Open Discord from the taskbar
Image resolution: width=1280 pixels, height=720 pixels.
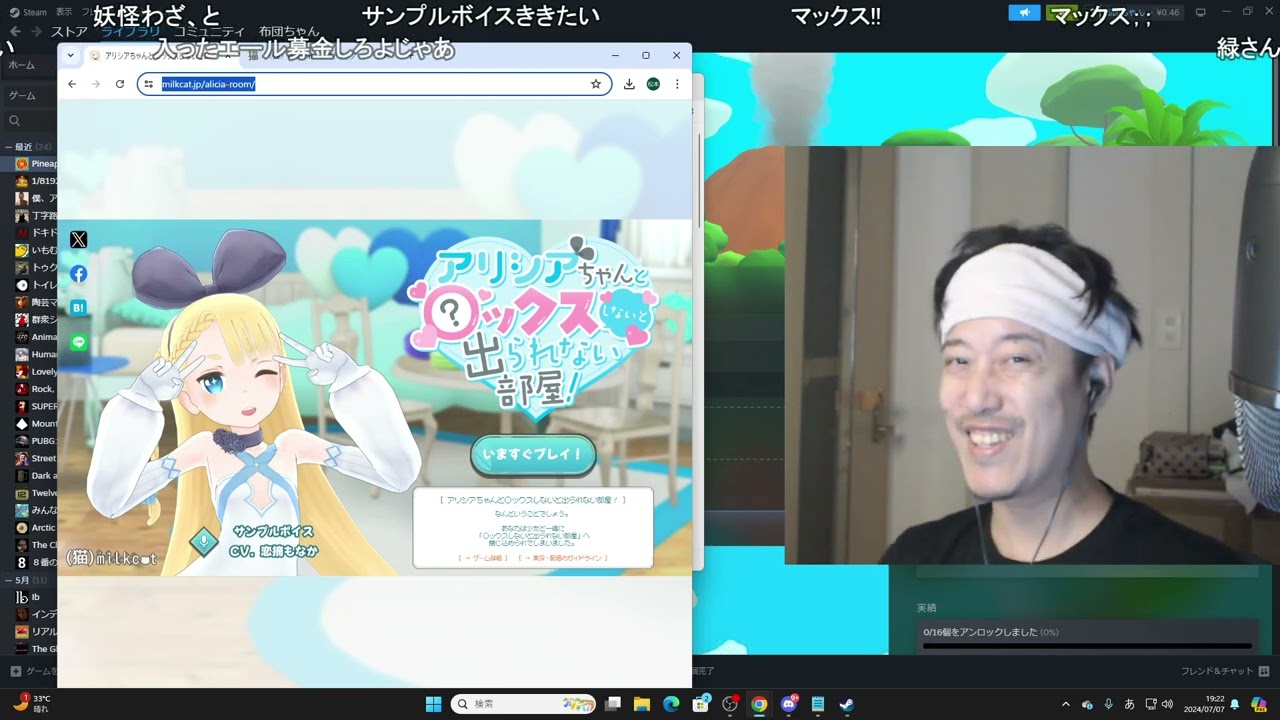pos(788,704)
